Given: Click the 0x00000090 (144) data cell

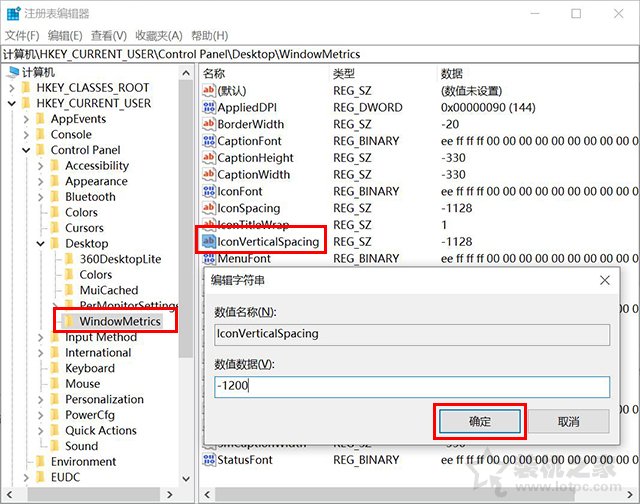Looking at the screenshot, I should tap(488, 108).
